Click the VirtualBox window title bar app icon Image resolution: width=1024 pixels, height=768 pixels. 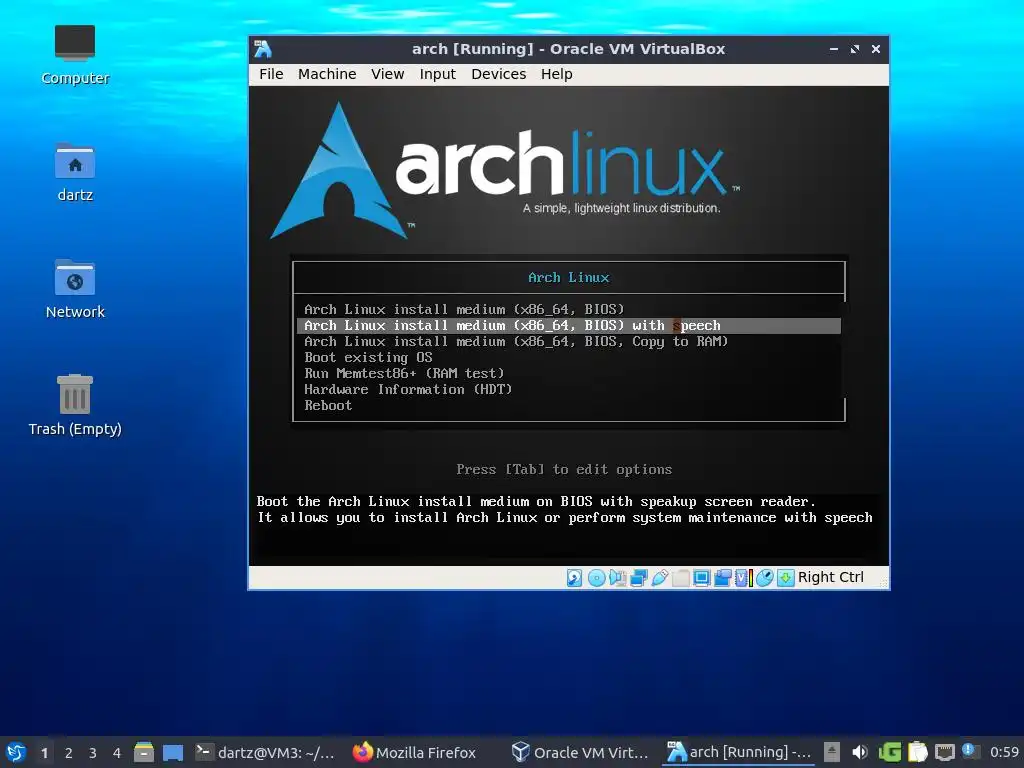[263, 49]
